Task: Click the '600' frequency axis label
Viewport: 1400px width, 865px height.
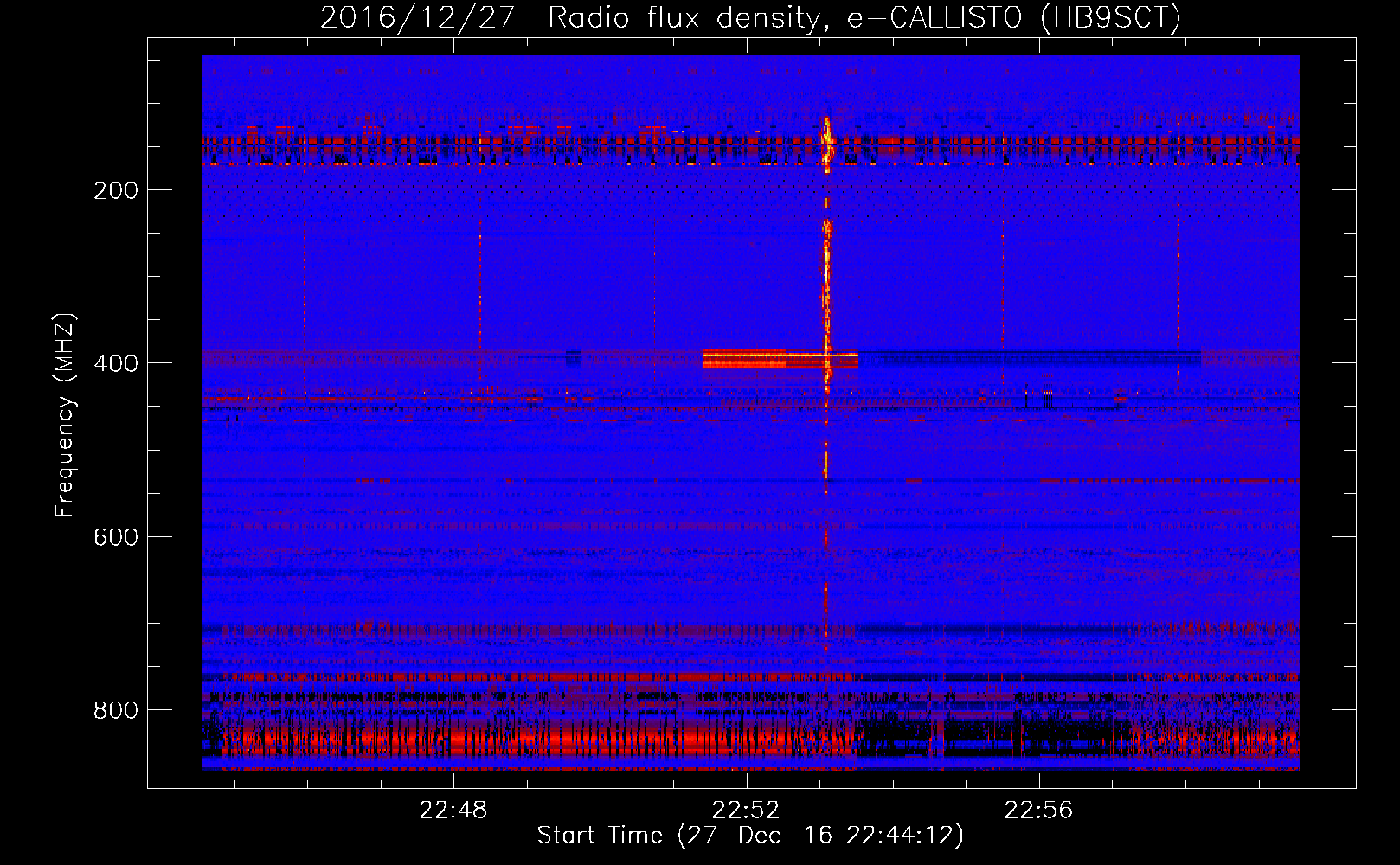Action: [116, 537]
